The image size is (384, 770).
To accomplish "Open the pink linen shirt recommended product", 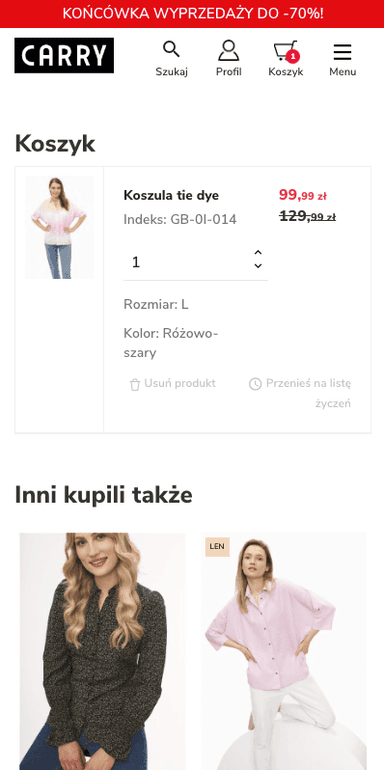I will (x=283, y=651).
